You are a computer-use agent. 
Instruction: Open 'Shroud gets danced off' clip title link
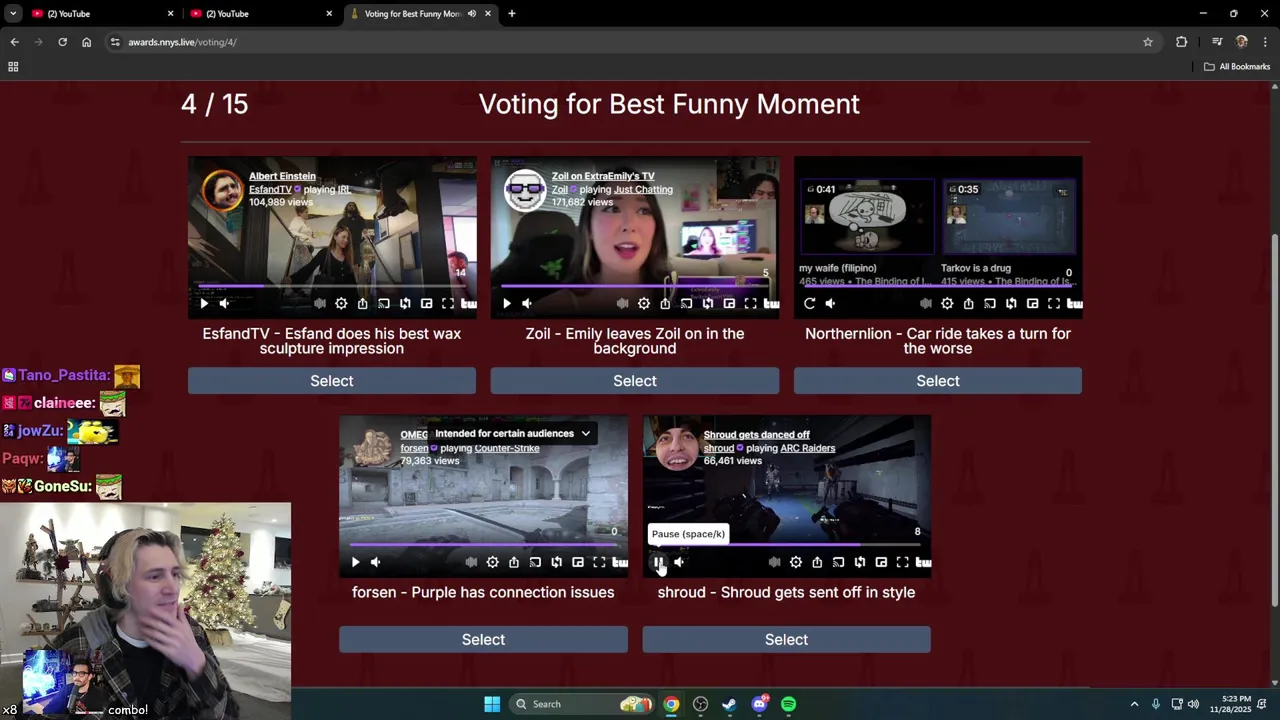(x=756, y=435)
